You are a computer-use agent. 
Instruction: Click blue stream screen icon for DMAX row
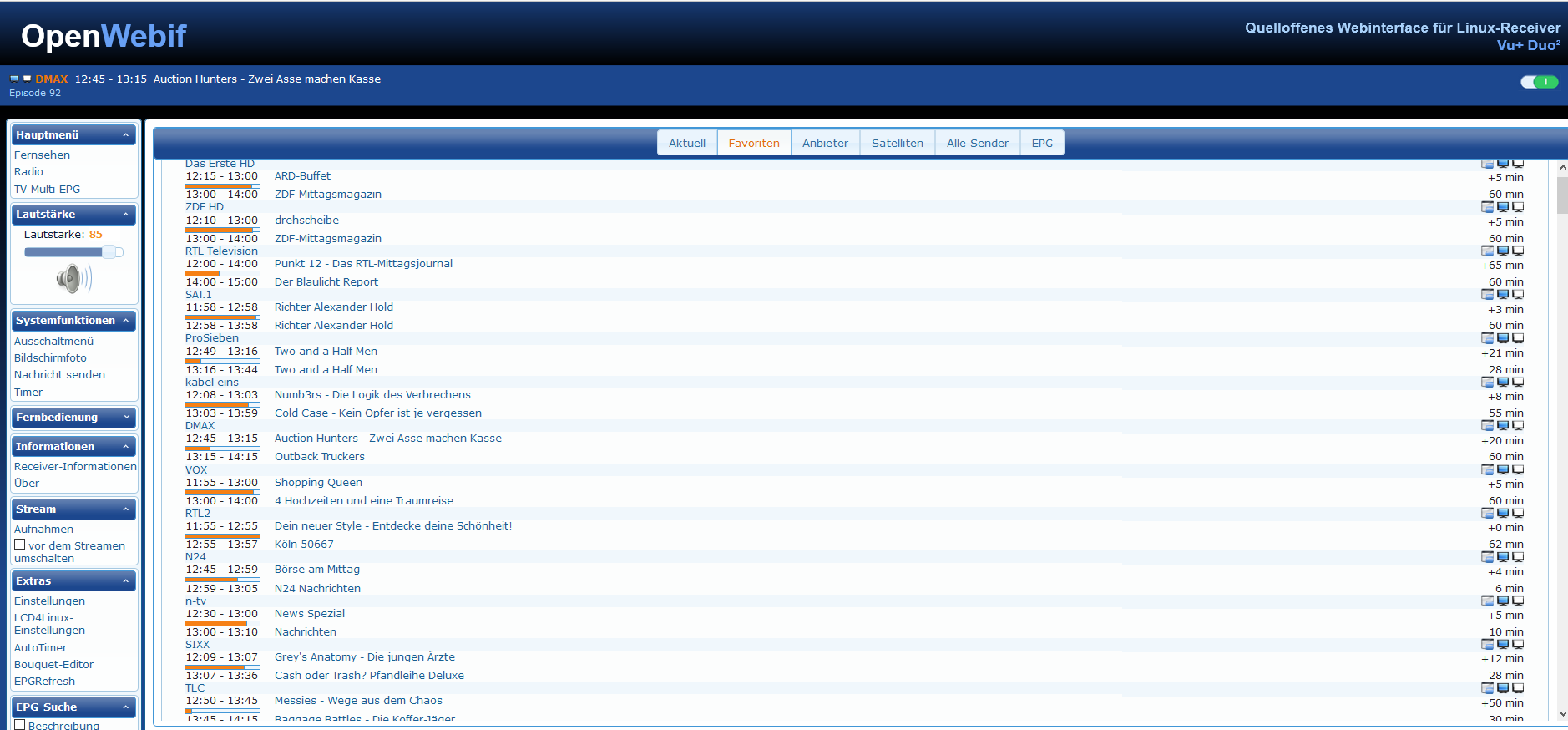point(1503,426)
